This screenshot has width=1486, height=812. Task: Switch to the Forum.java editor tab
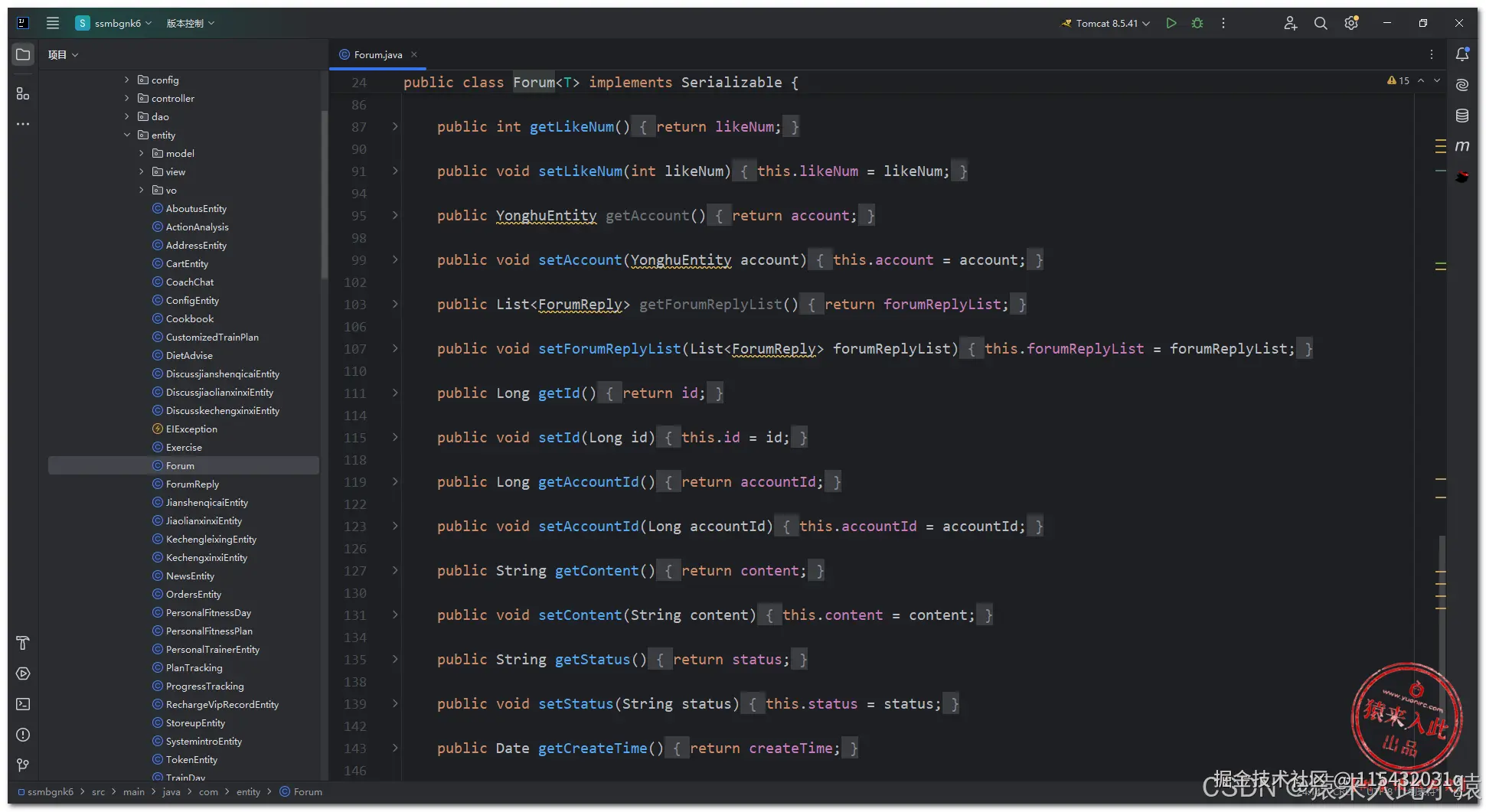(377, 54)
